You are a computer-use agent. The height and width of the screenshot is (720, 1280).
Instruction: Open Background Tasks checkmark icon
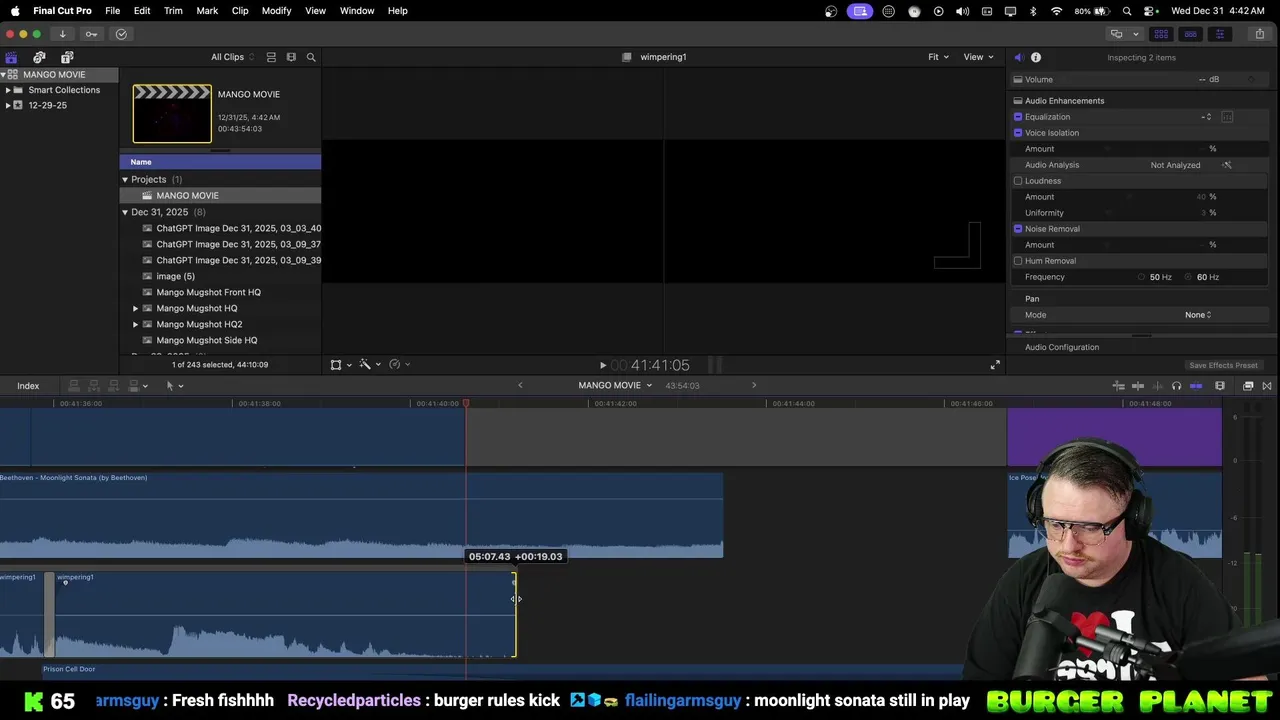click(121, 34)
